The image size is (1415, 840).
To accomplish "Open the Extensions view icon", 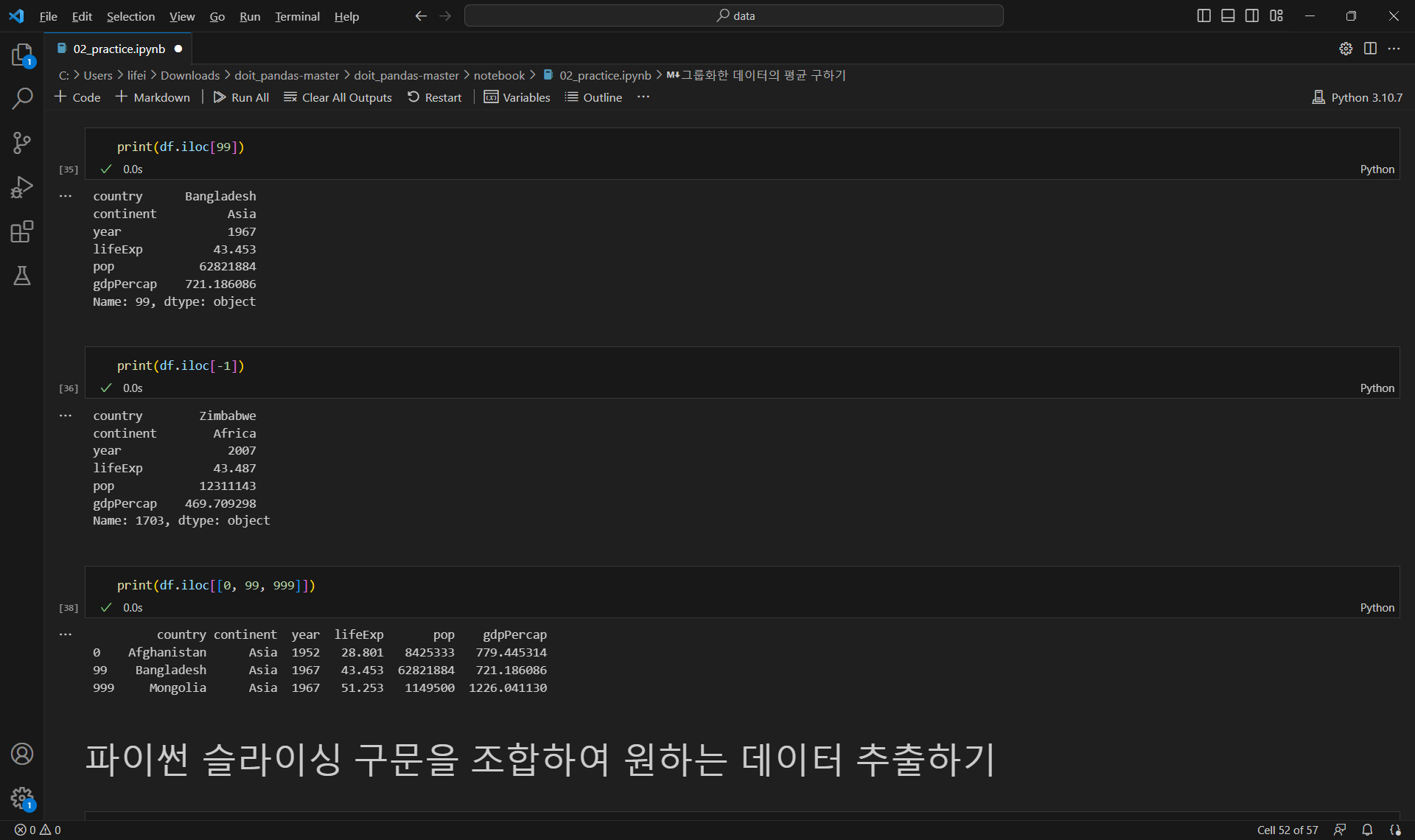I will click(x=22, y=231).
